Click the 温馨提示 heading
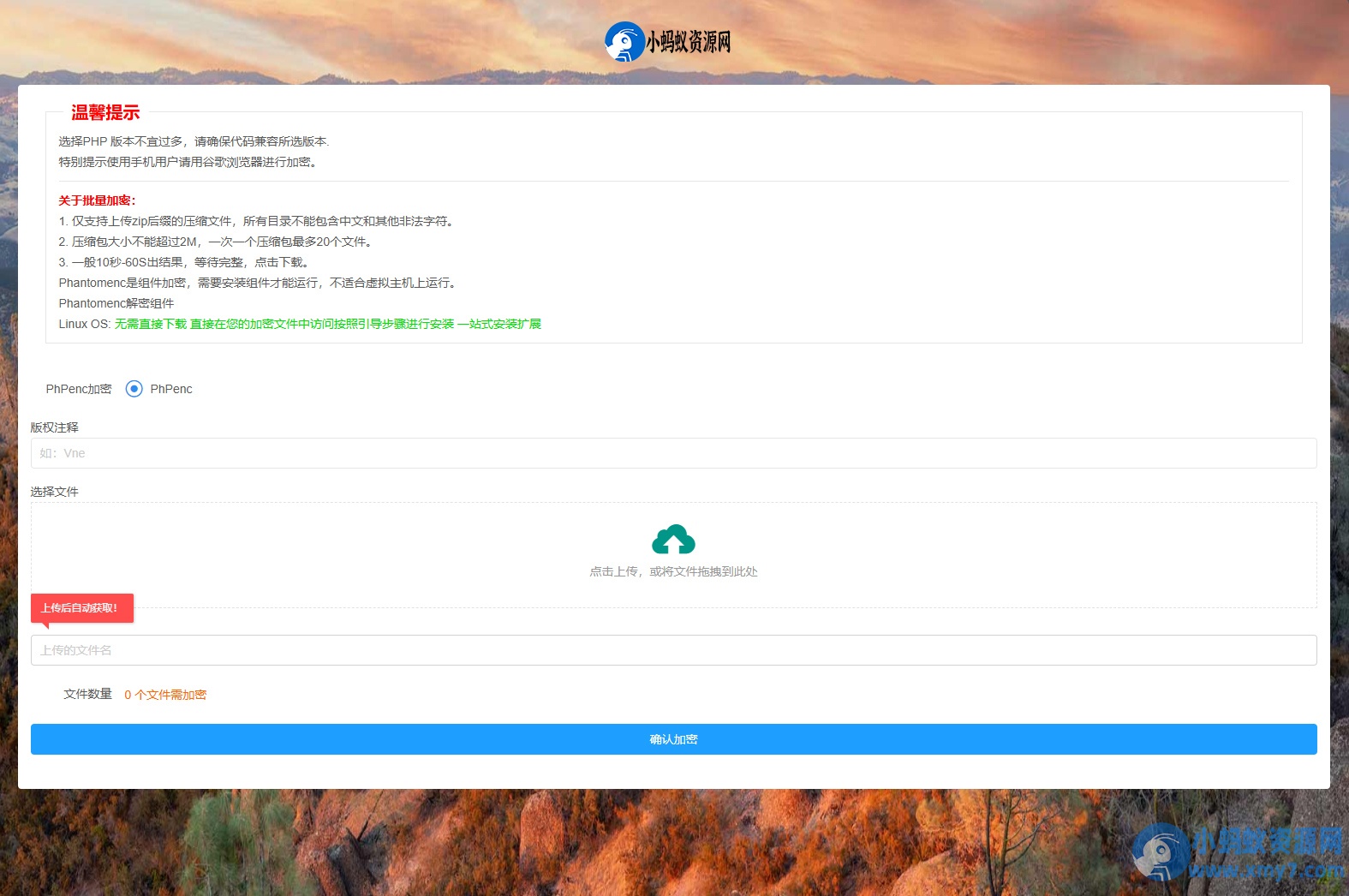This screenshot has height=896, width=1349. pyautogui.click(x=105, y=112)
